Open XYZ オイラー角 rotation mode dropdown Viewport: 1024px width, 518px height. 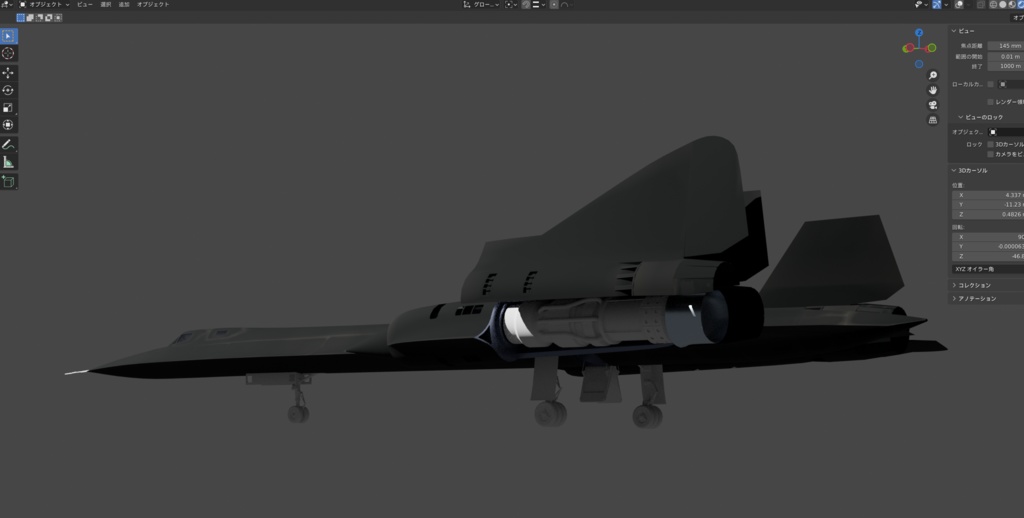point(988,269)
